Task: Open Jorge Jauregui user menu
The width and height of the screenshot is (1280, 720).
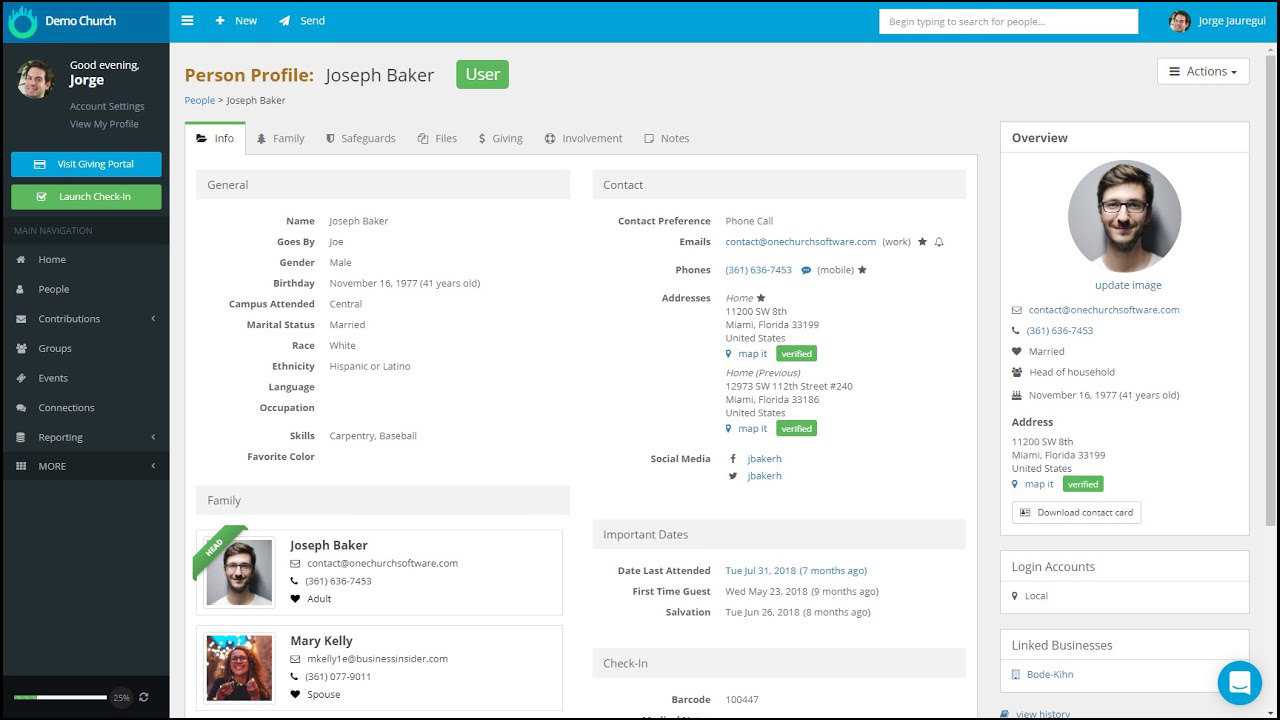Action: point(1217,21)
